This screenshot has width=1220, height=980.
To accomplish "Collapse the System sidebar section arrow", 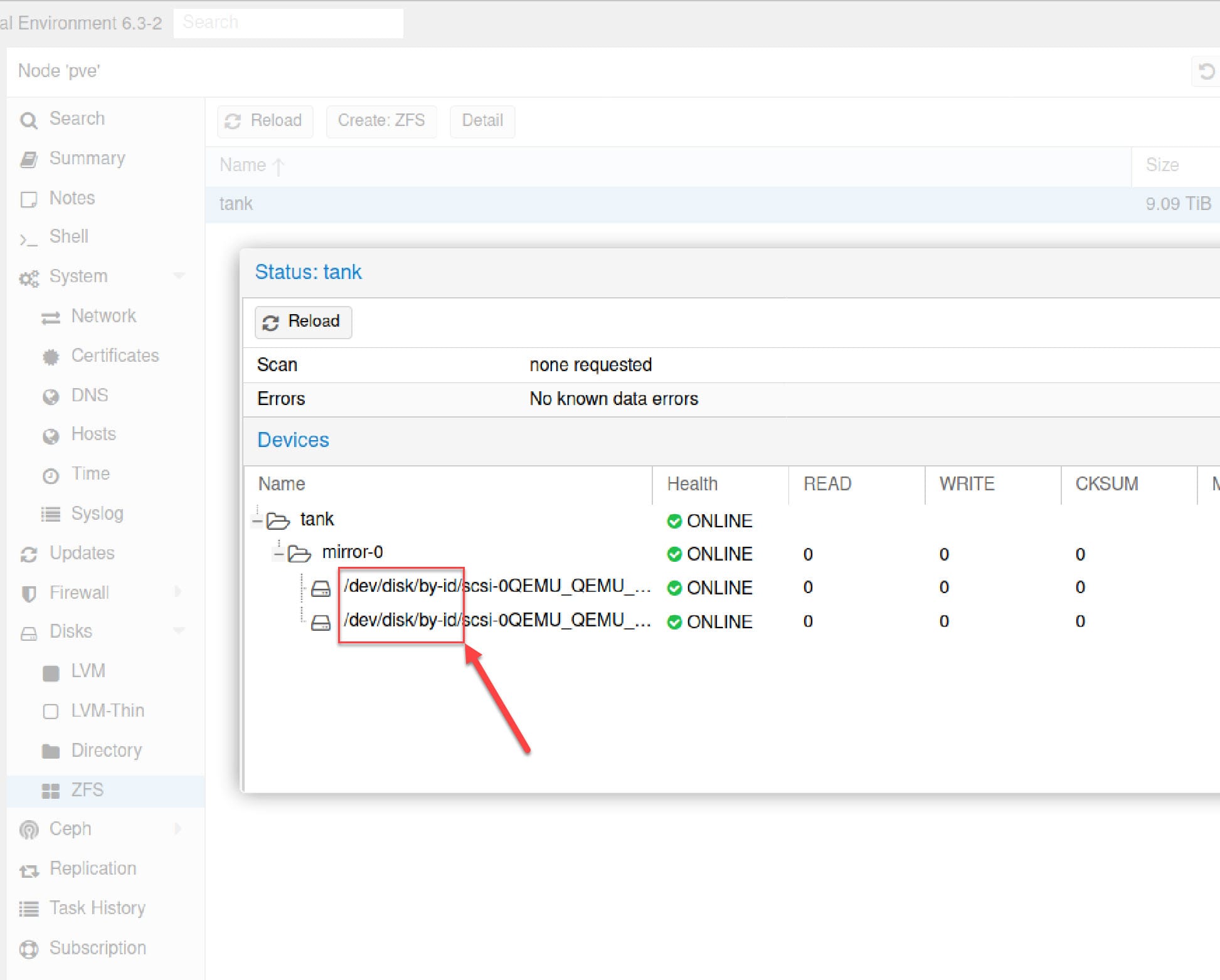I will [x=179, y=276].
